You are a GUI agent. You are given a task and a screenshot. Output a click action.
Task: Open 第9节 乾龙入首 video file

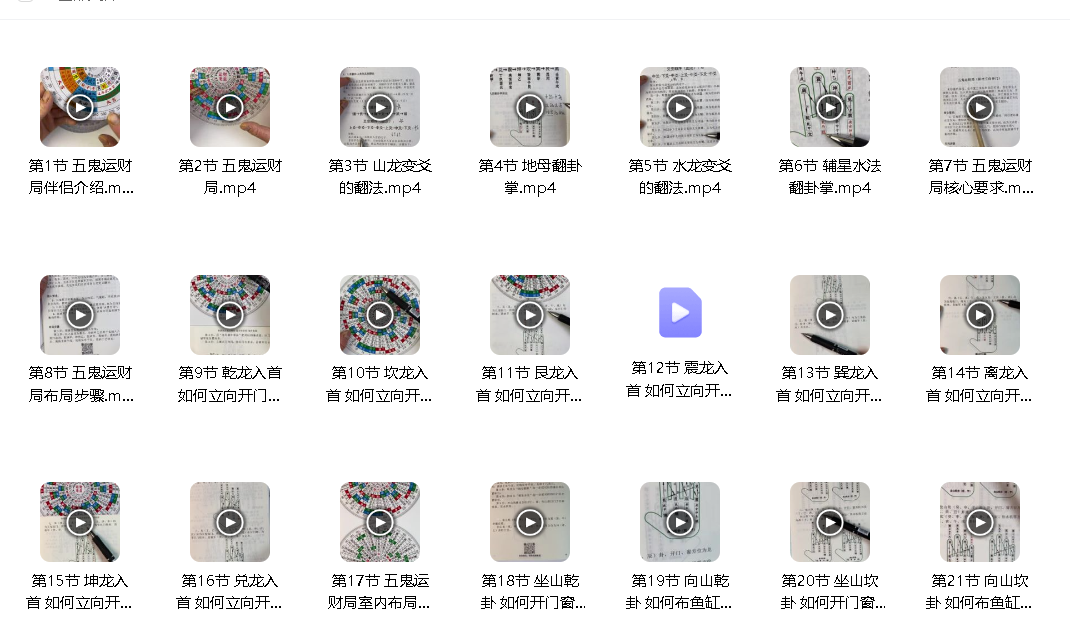click(x=230, y=315)
